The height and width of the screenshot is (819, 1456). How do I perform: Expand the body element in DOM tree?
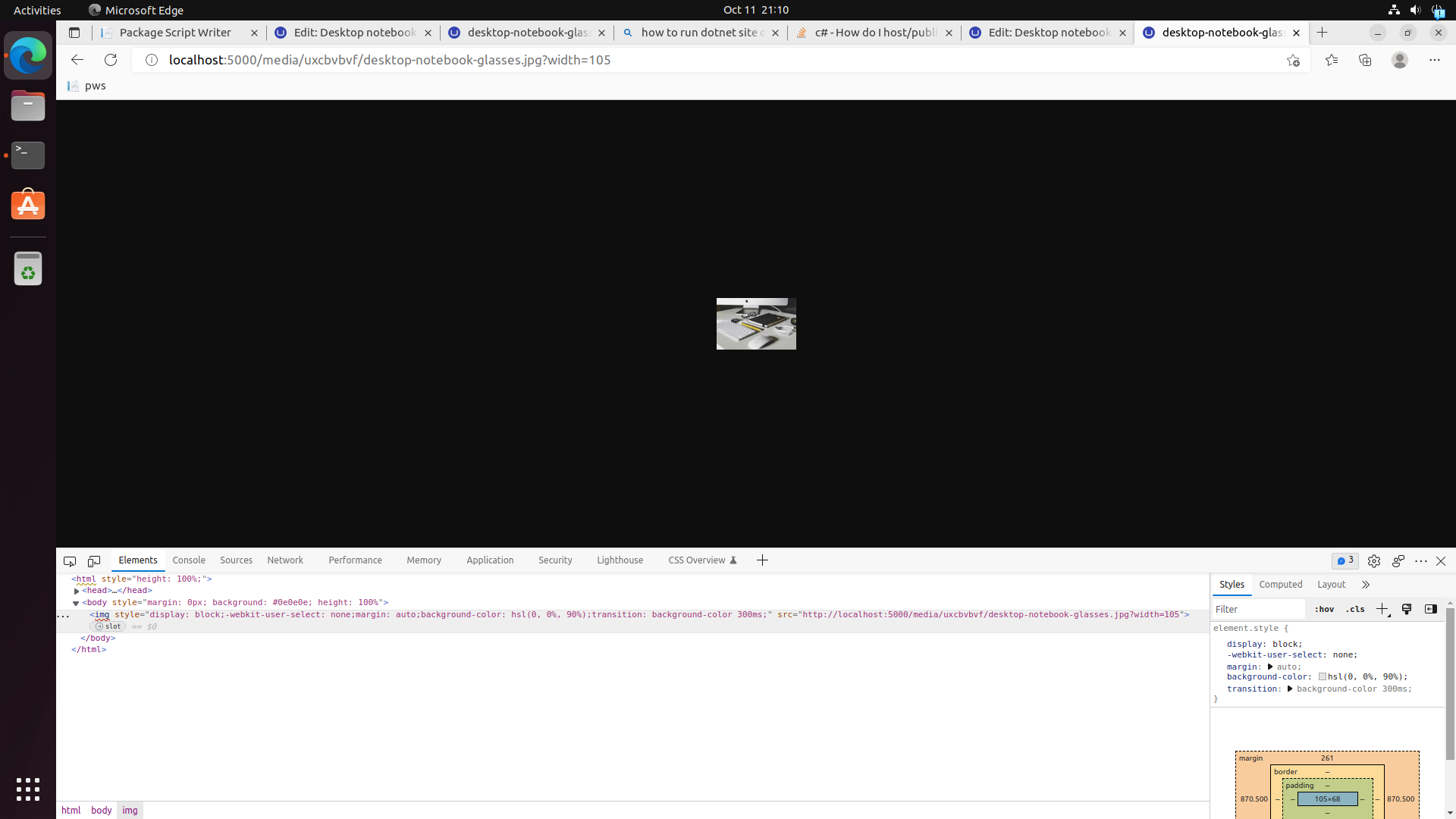(x=77, y=602)
